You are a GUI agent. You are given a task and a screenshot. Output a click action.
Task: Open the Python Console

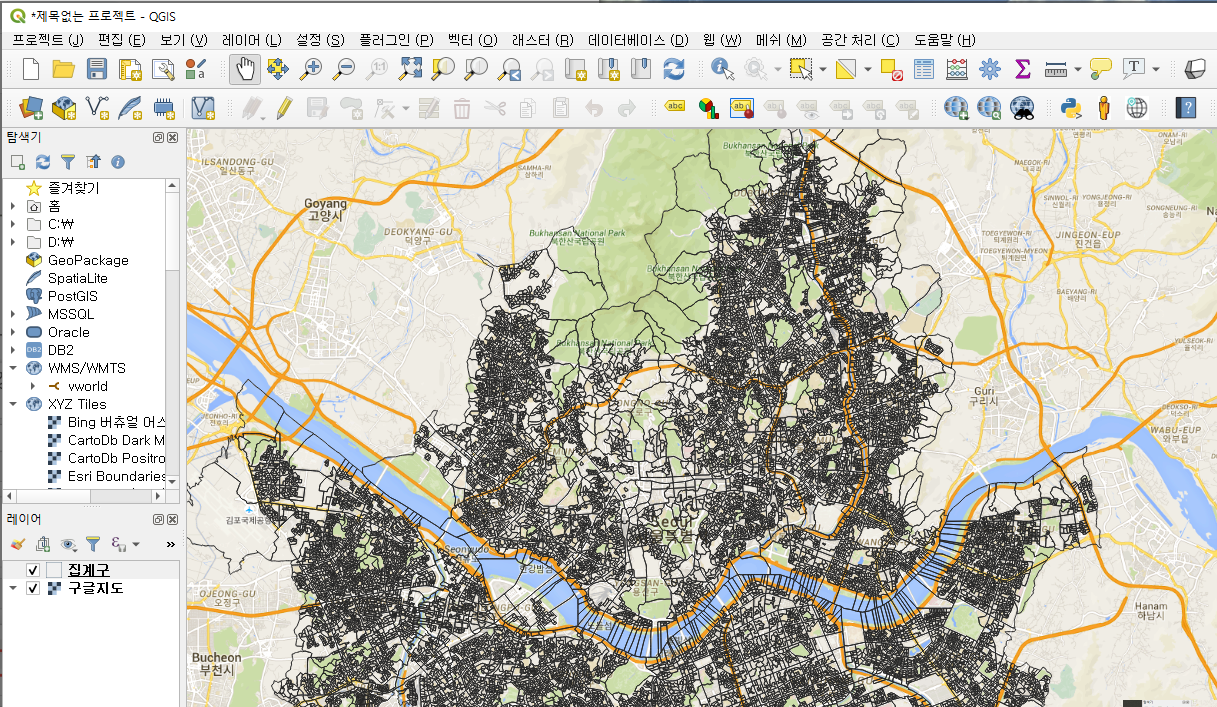coord(1071,107)
